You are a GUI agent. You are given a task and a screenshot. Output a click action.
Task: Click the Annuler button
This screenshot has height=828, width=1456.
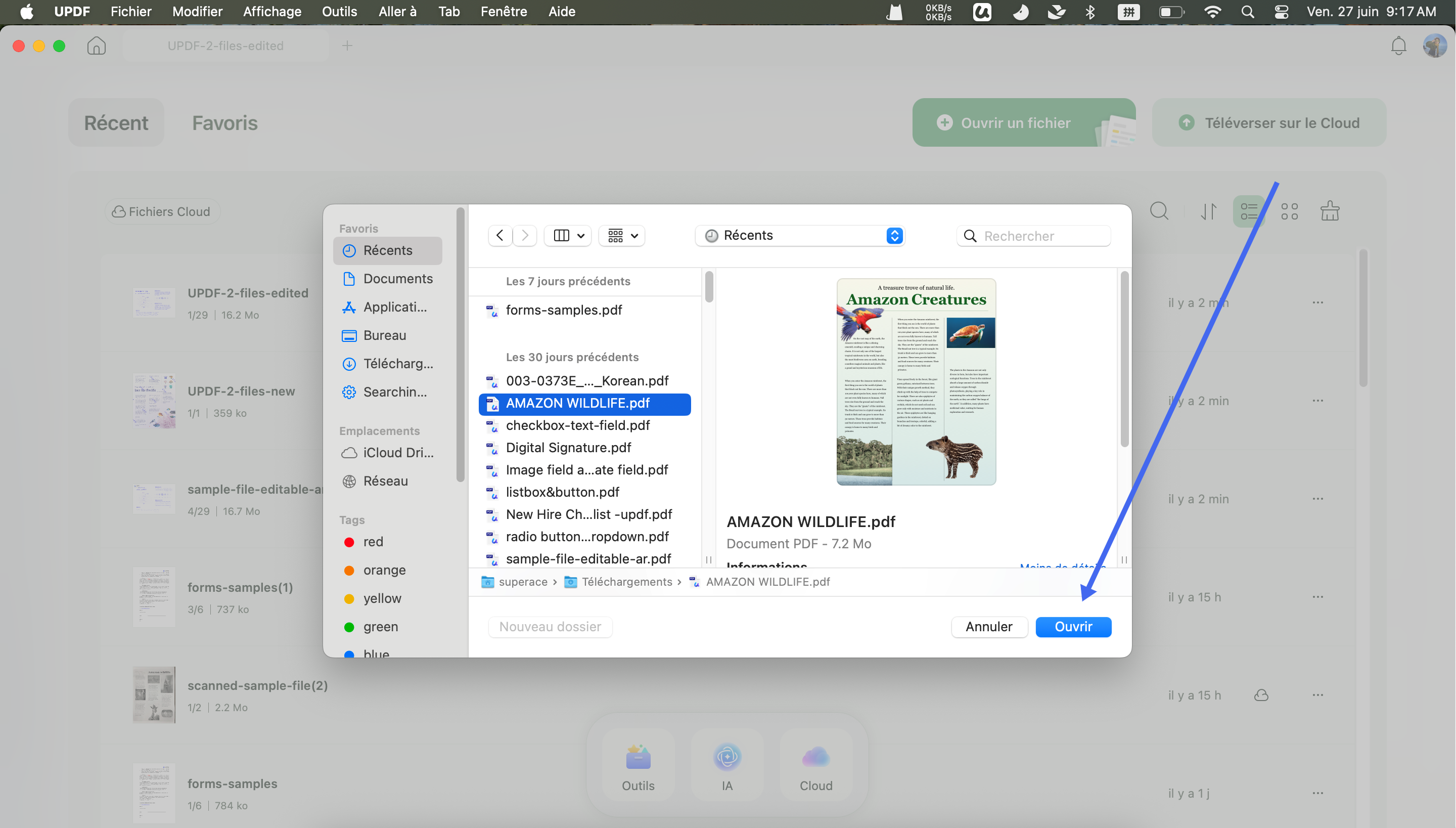click(989, 627)
